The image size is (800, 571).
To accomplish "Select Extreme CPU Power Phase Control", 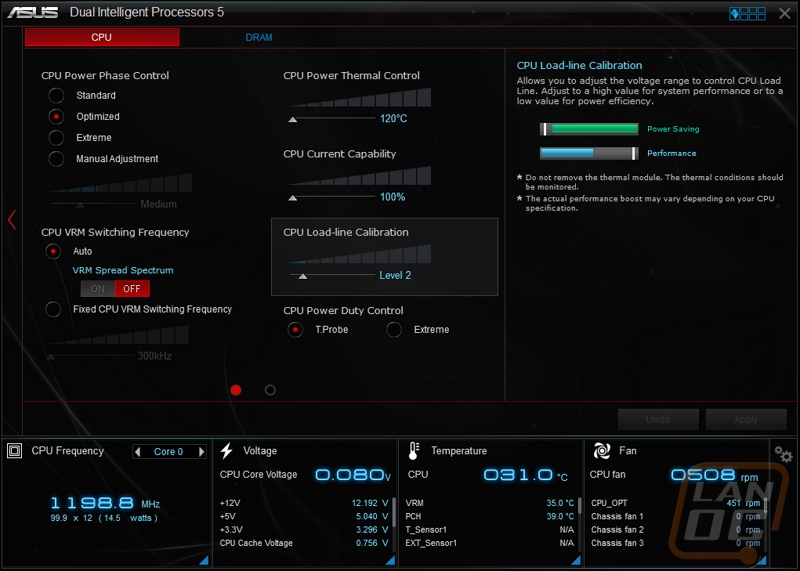I will click(x=55, y=138).
